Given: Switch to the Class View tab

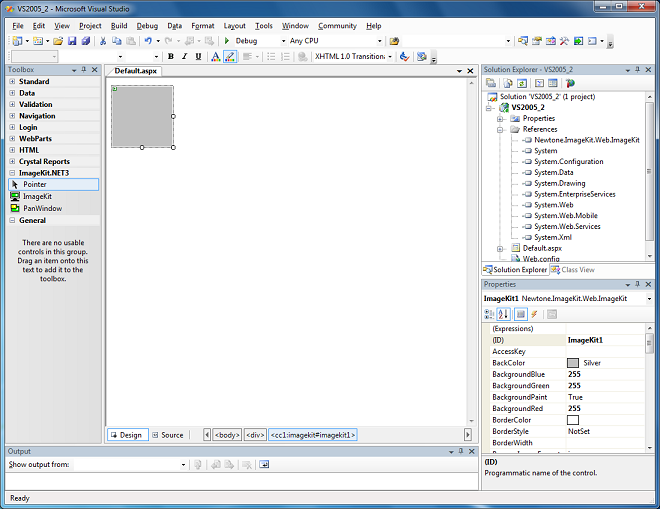Looking at the screenshot, I should click(573, 270).
